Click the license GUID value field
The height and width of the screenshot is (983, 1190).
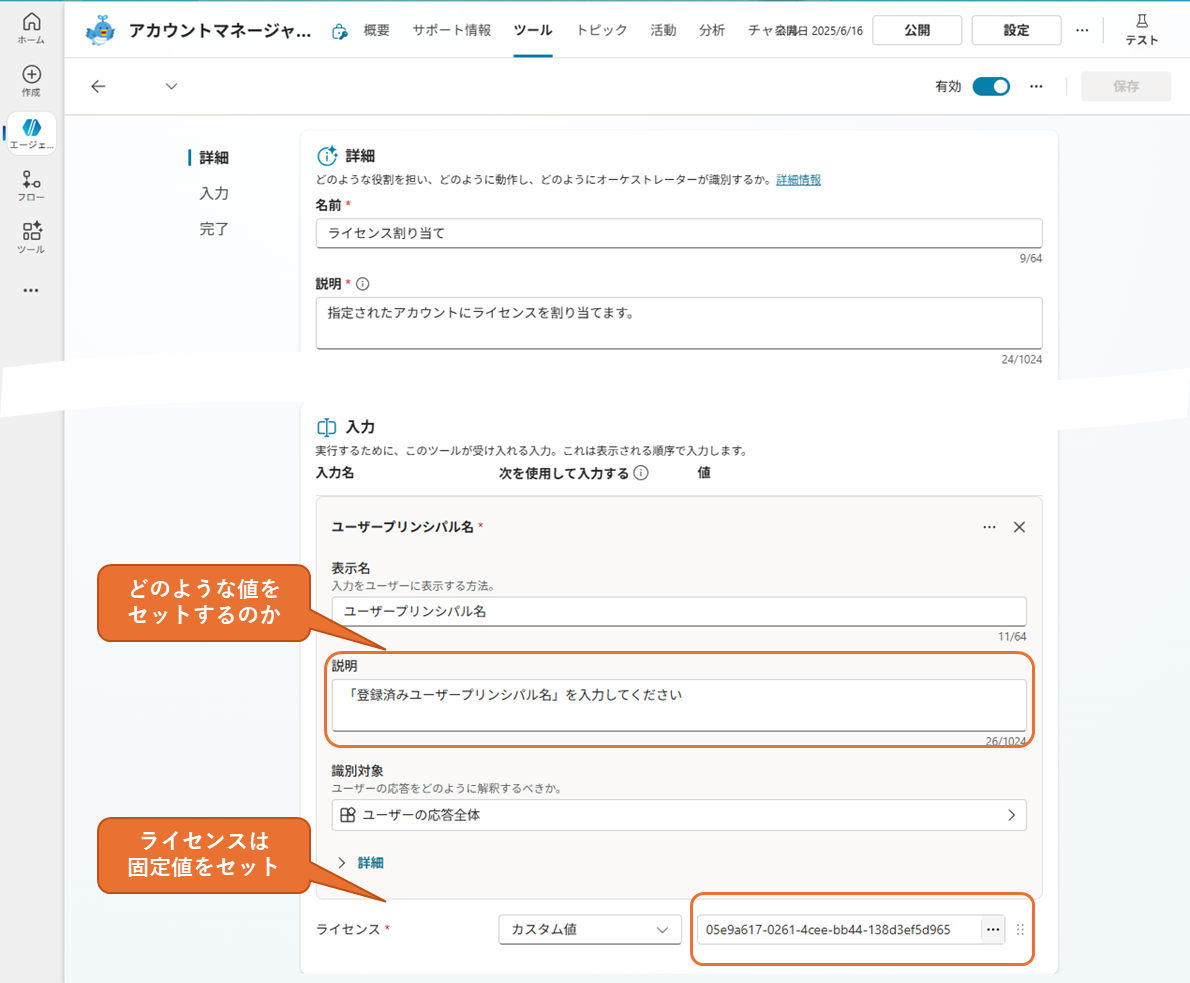click(838, 929)
